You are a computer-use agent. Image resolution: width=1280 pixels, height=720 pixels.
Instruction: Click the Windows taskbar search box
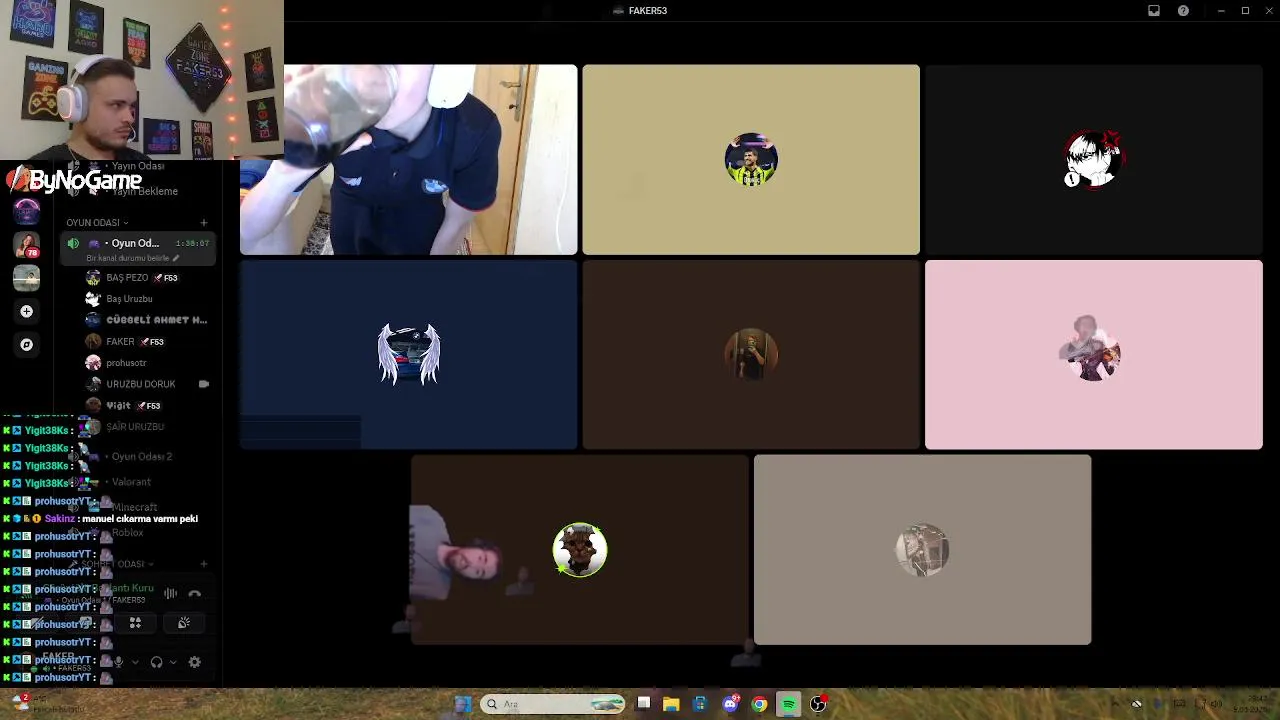[x=553, y=704]
